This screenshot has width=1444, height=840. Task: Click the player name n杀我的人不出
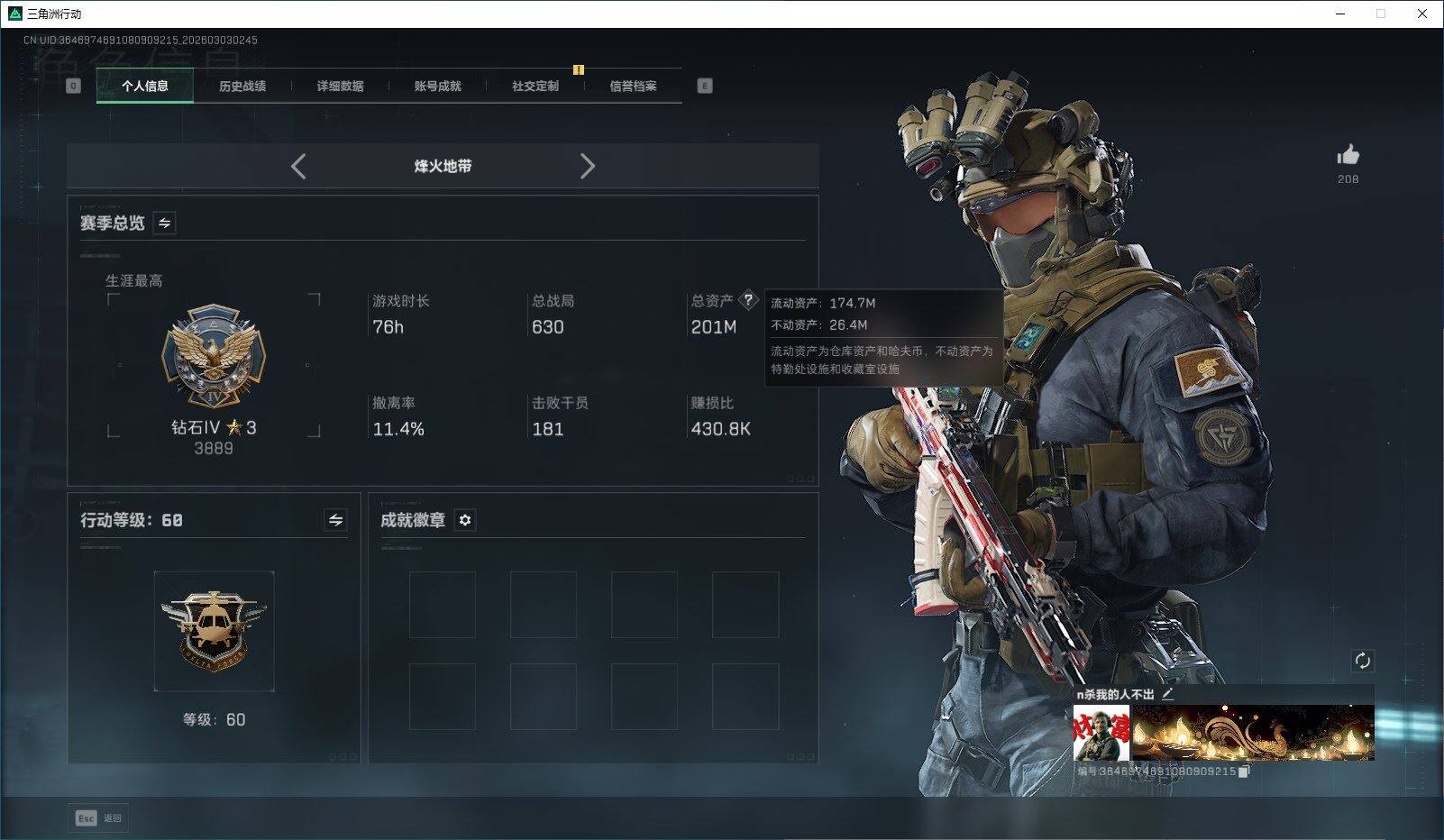click(x=1116, y=694)
